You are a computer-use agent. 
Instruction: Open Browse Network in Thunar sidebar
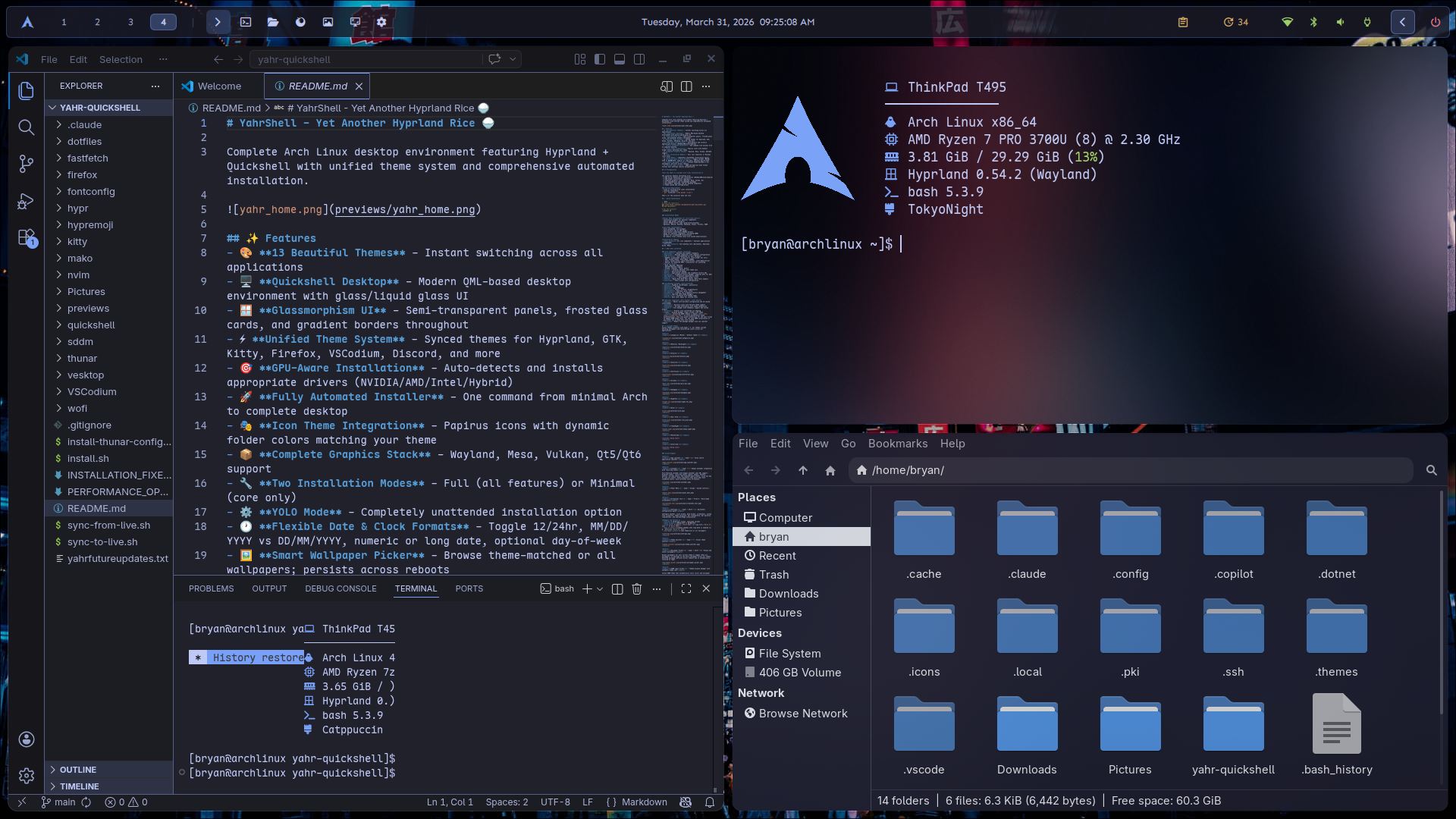click(x=802, y=714)
